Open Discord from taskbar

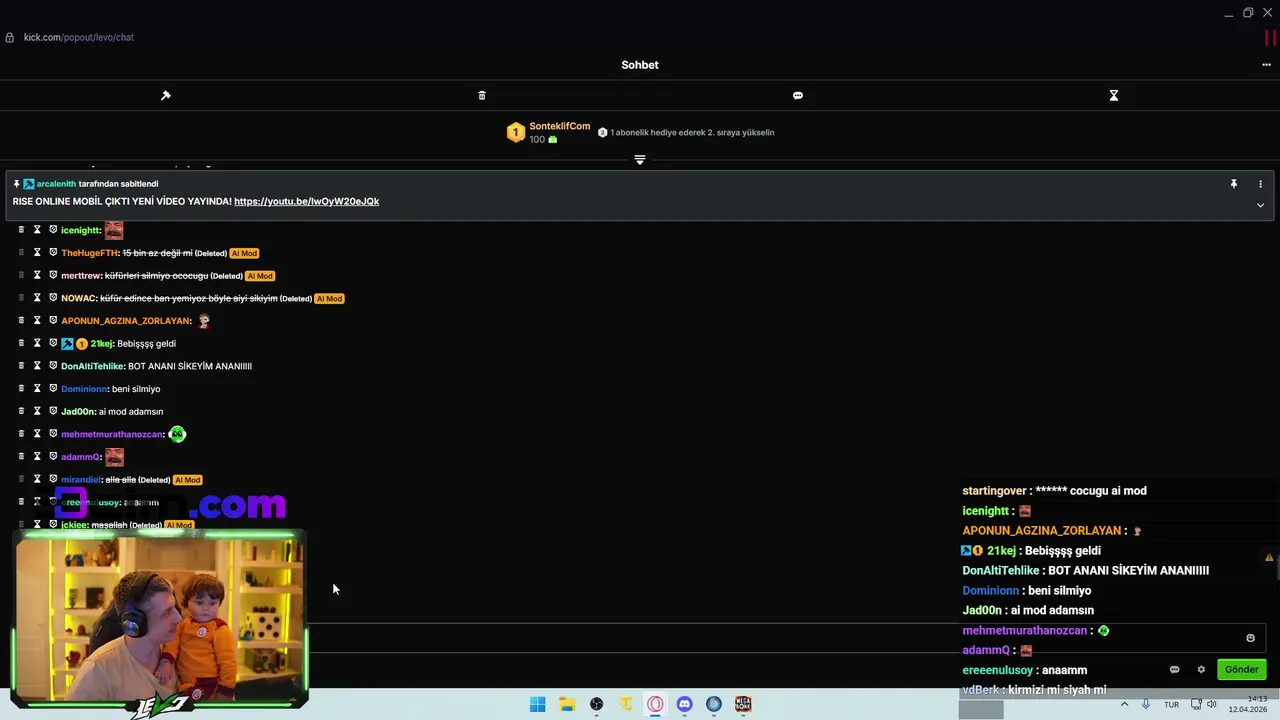click(684, 704)
